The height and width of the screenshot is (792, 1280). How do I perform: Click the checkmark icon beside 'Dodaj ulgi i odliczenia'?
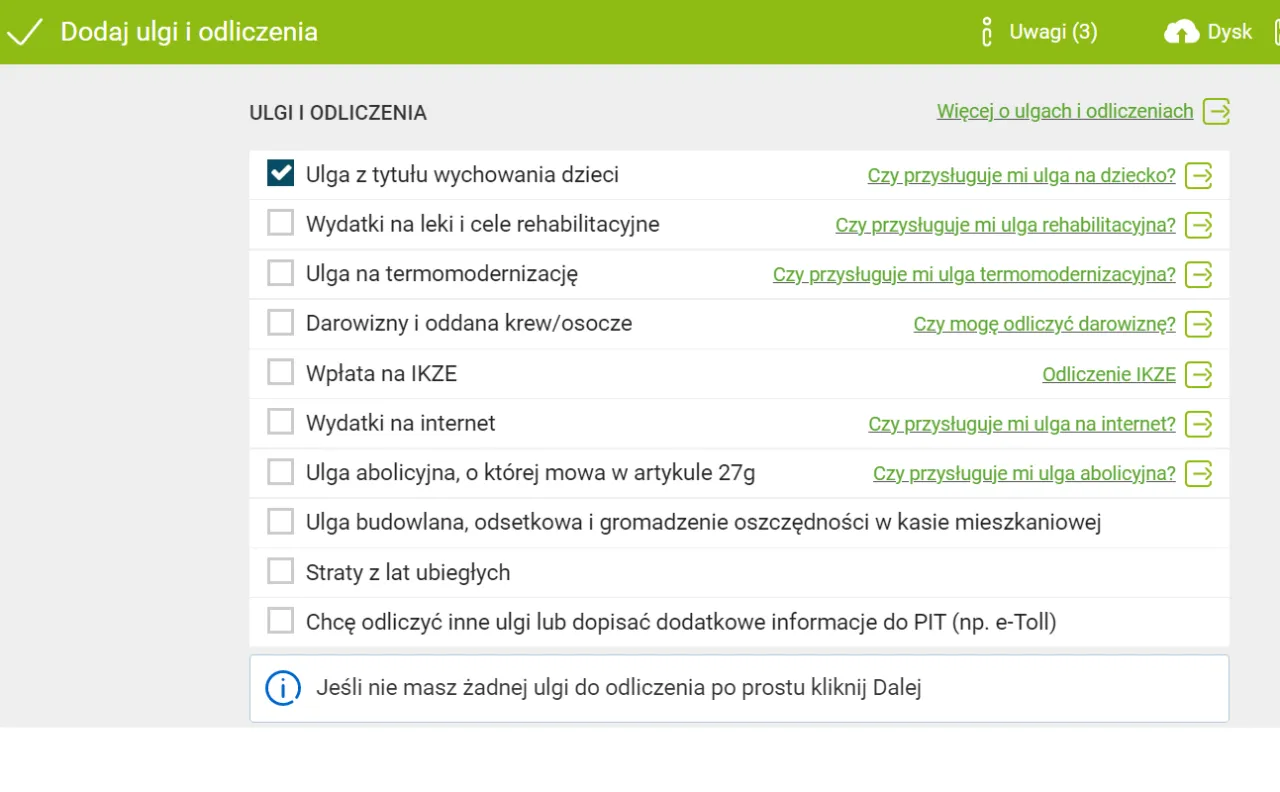pyautogui.click(x=25, y=31)
